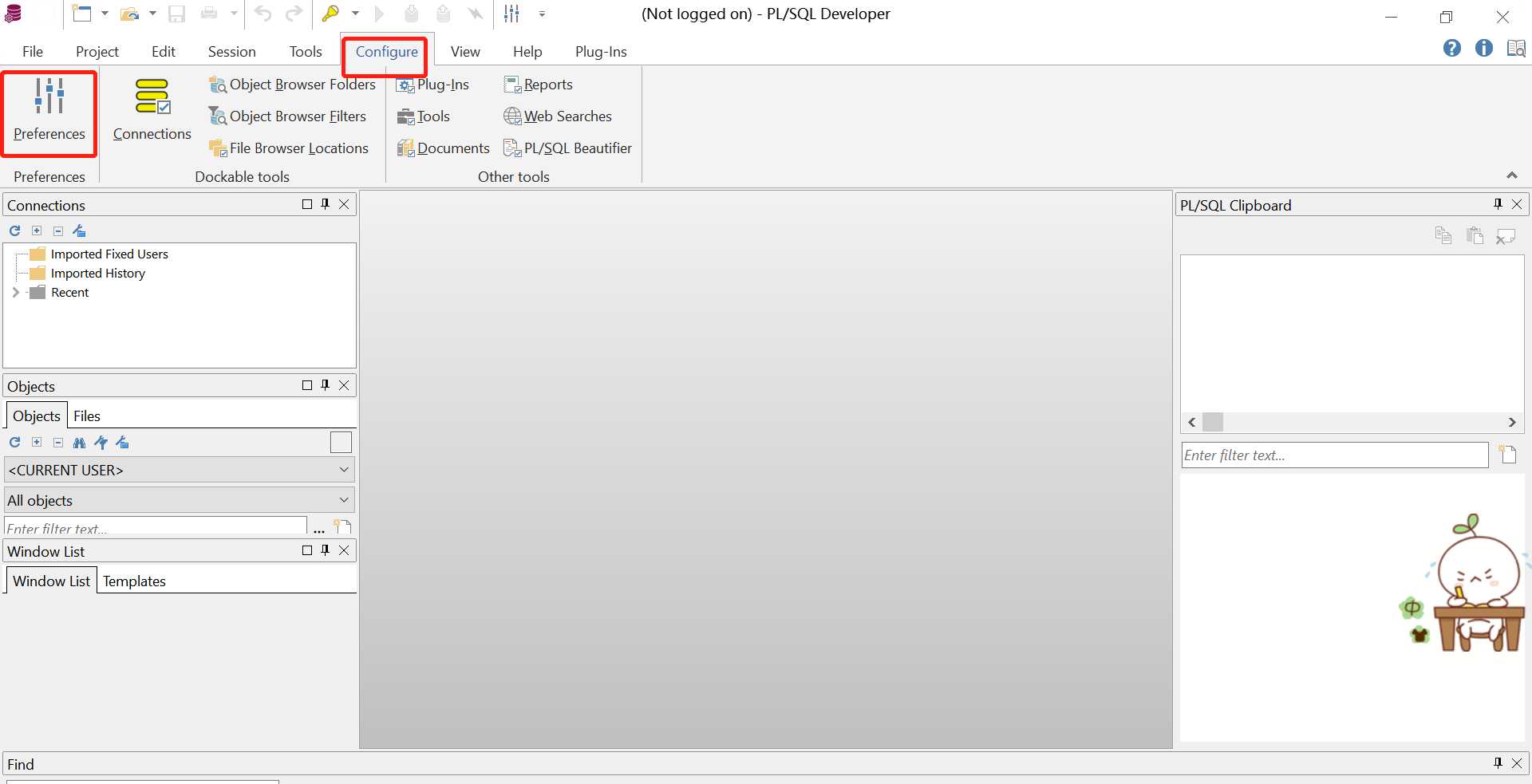This screenshot has width=1532, height=784.
Task: Open Documents configuration
Action: (444, 148)
